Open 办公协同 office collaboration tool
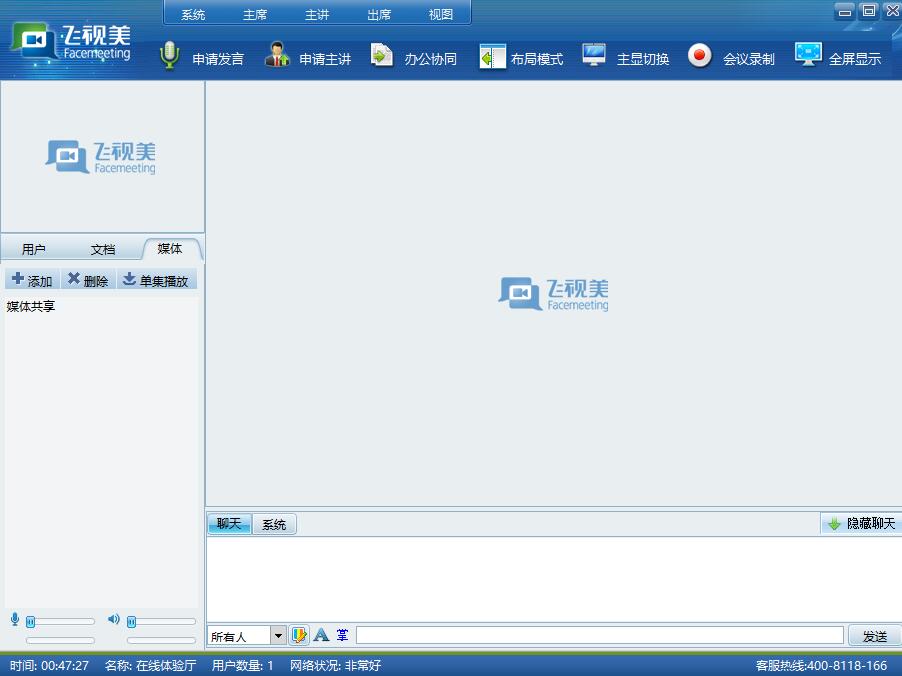The height and width of the screenshot is (676, 902). (x=382, y=55)
